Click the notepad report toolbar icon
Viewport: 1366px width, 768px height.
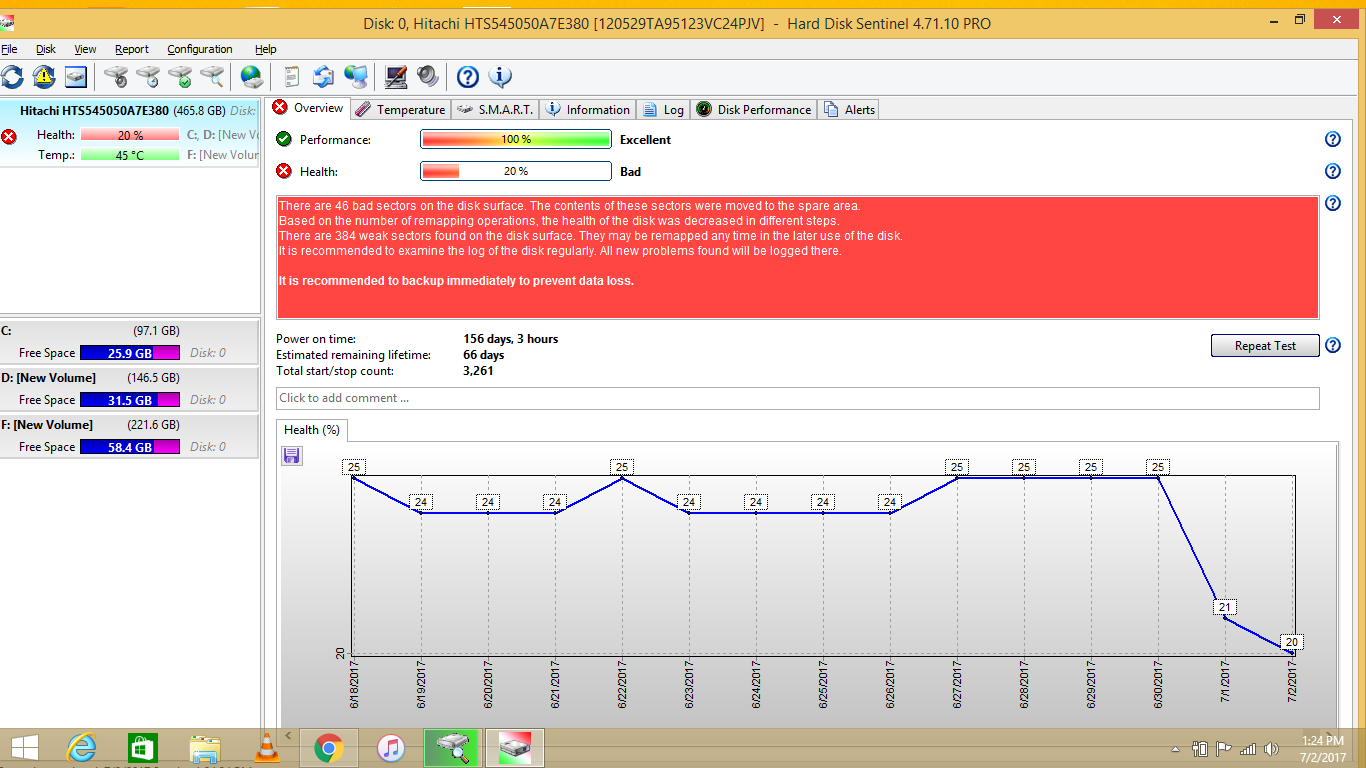(291, 76)
